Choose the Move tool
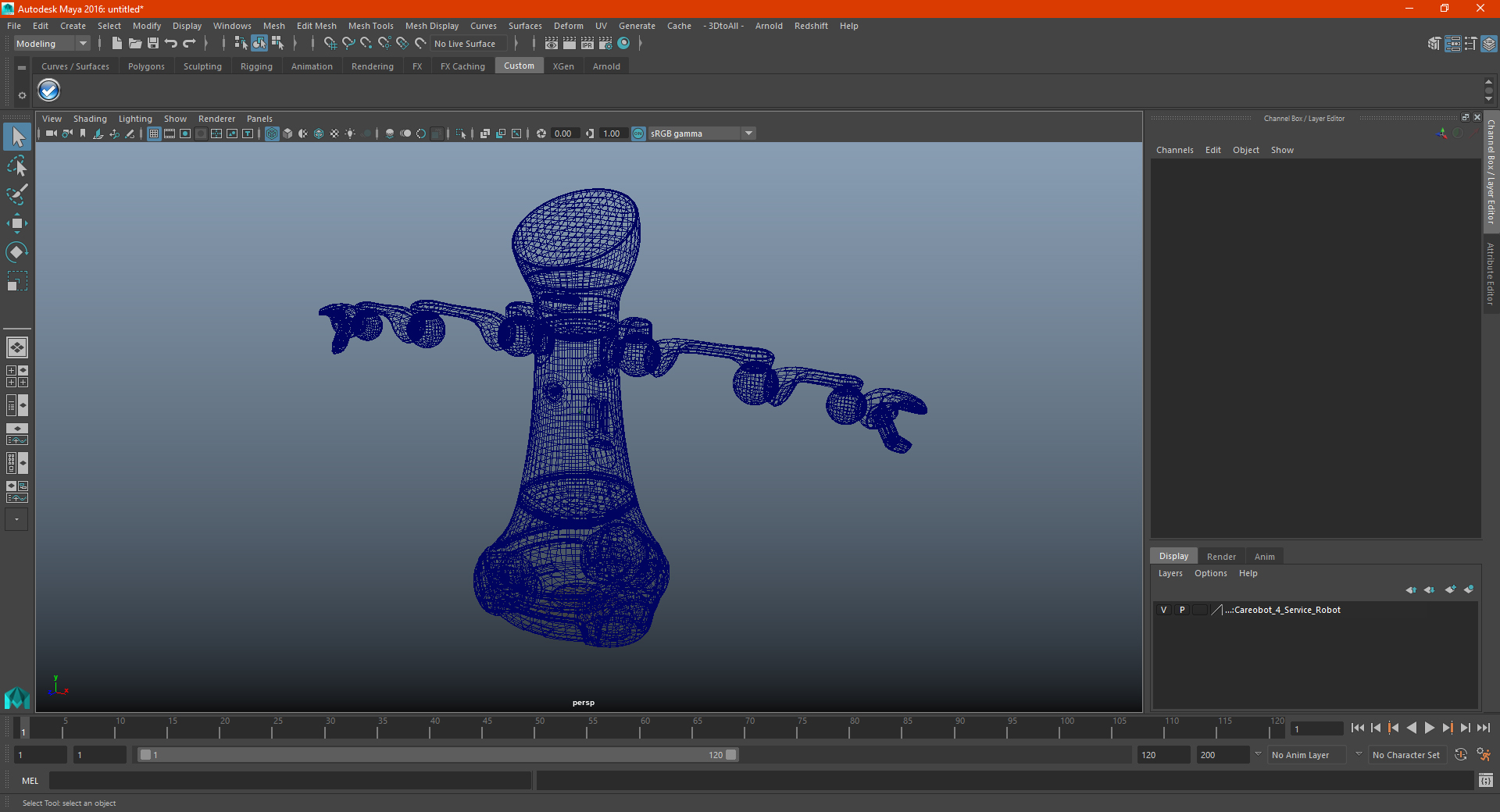Viewport: 1500px width, 812px height. click(x=17, y=223)
